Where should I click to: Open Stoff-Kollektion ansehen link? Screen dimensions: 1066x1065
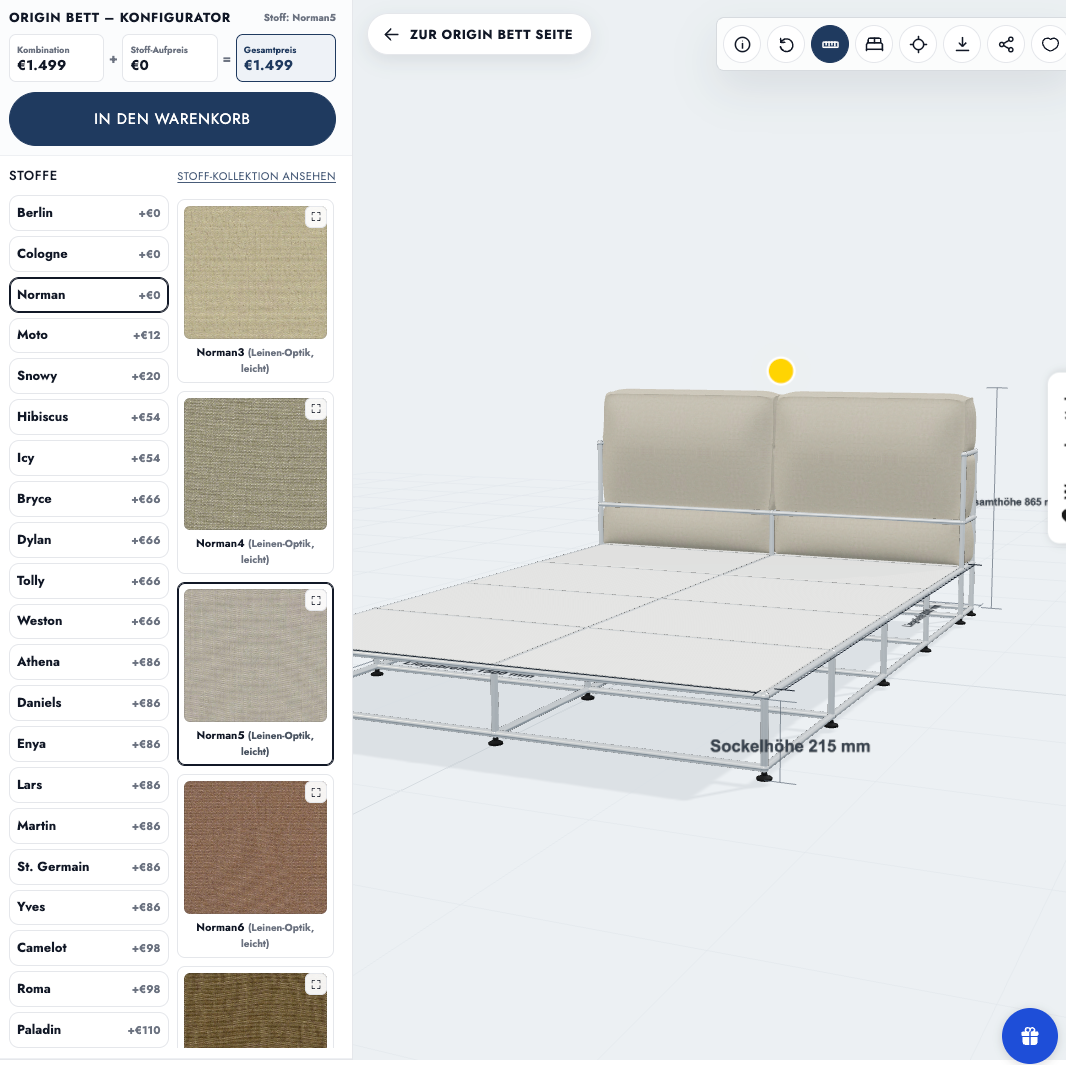256,176
